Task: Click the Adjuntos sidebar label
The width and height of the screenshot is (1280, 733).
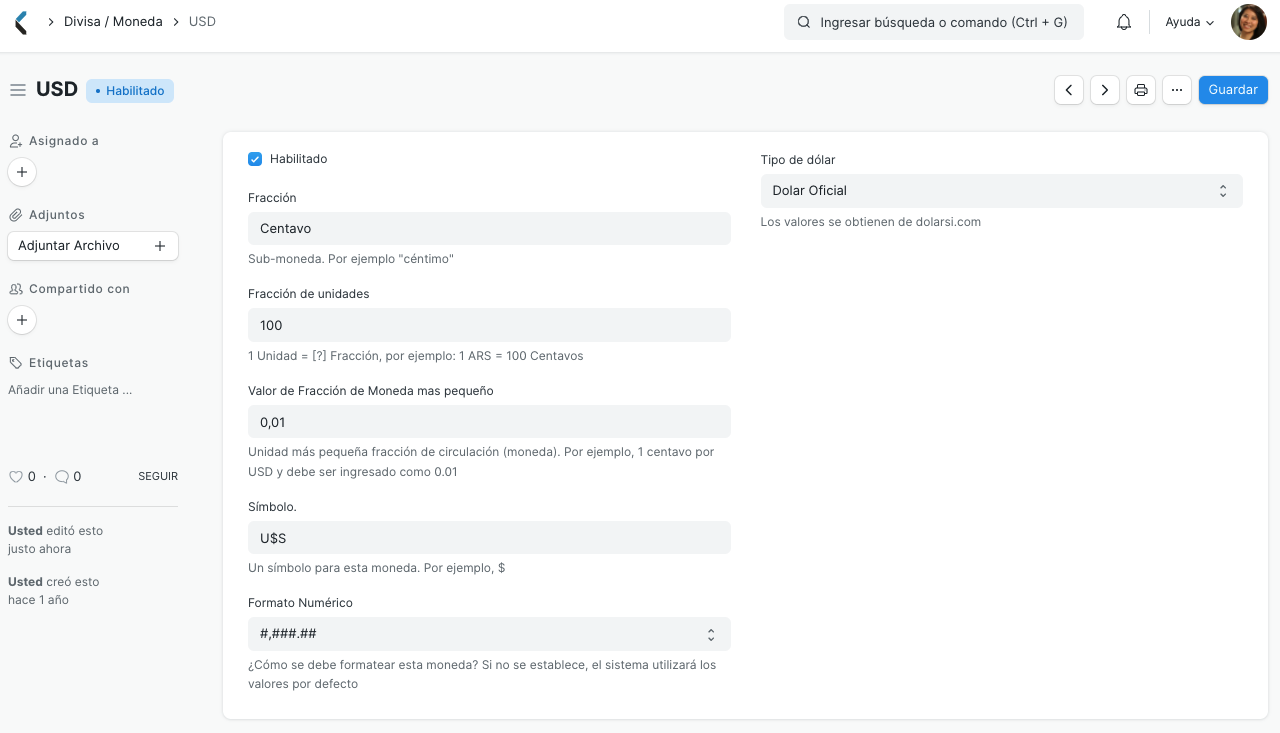Action: pos(57,215)
